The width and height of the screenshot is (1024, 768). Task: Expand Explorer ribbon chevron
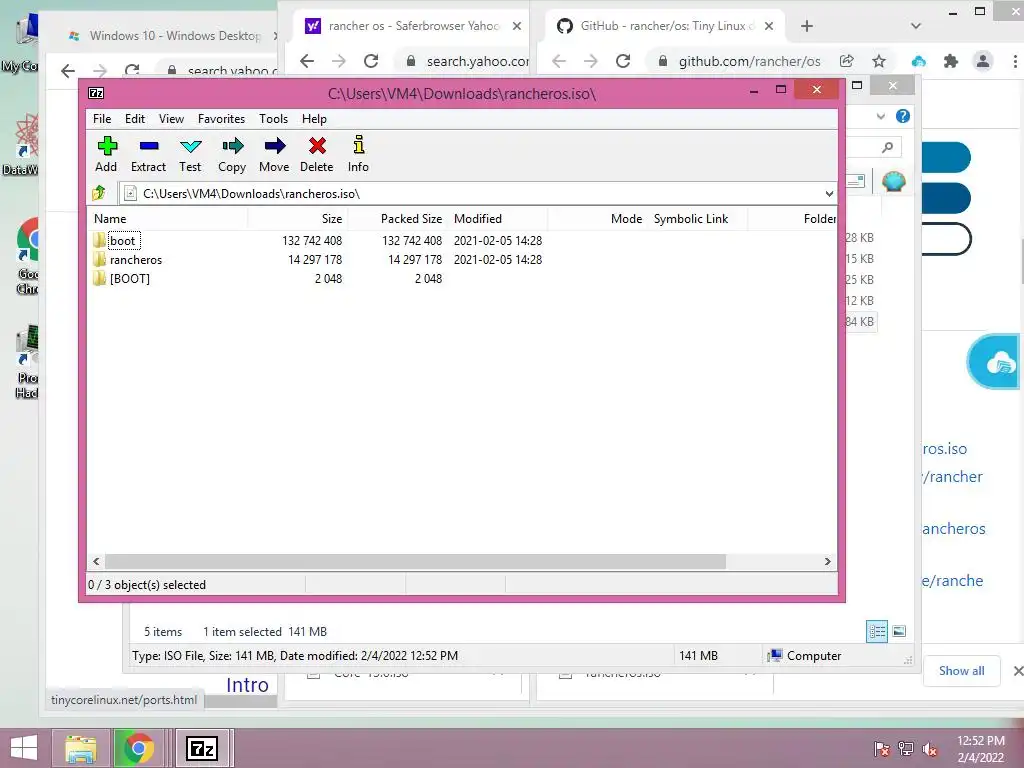click(881, 116)
